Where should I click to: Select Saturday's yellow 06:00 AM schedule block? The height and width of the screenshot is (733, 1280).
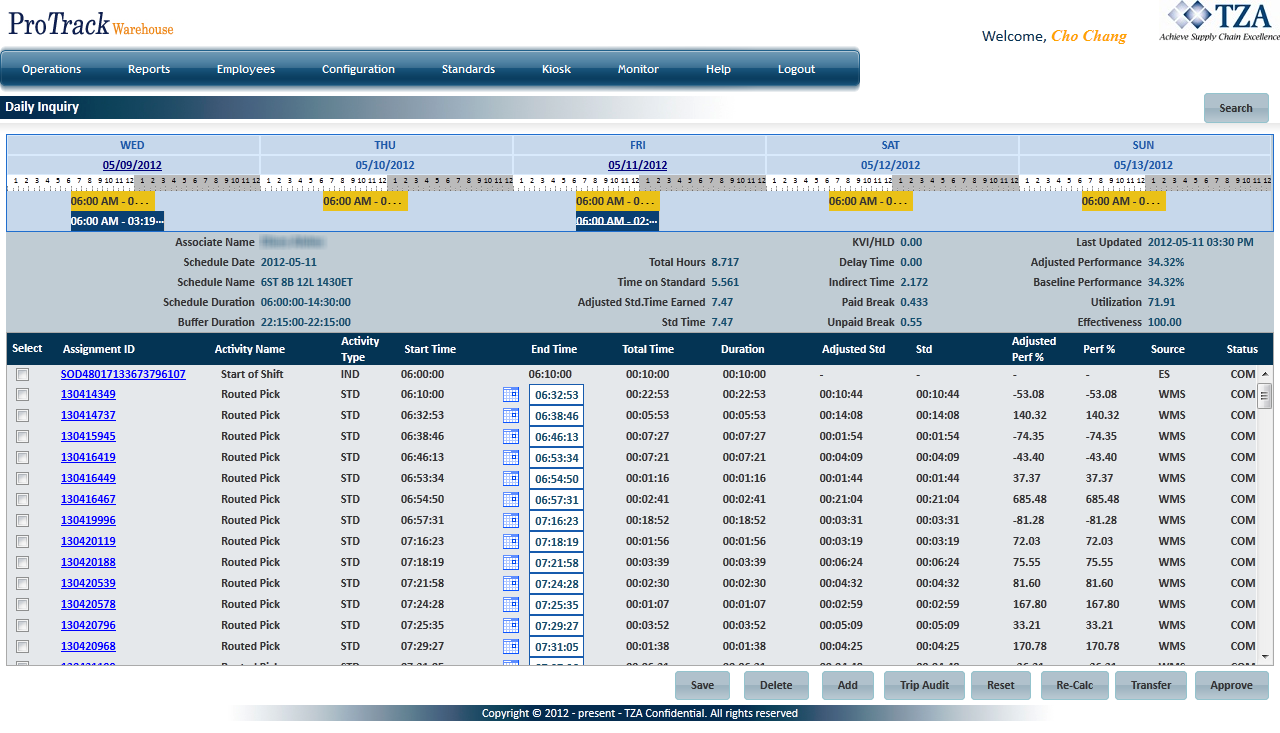(871, 201)
